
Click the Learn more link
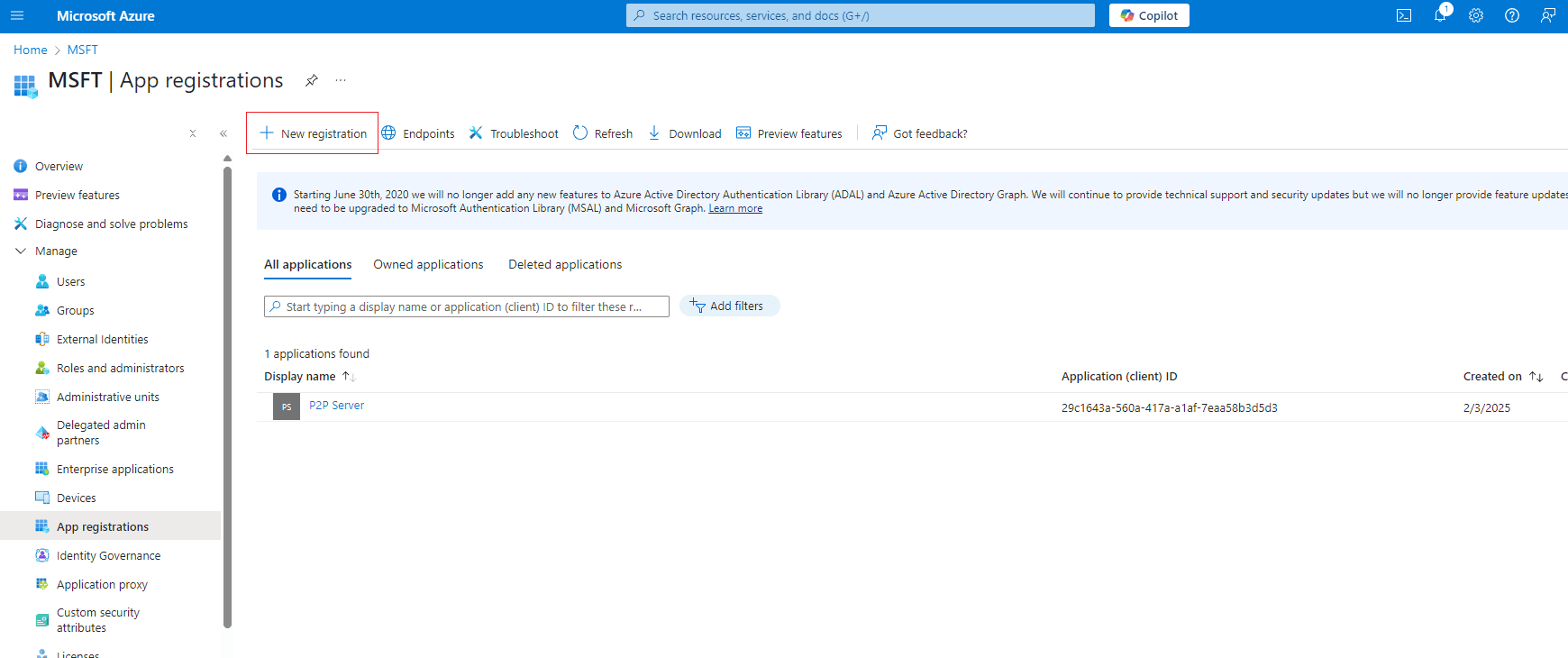point(735,208)
